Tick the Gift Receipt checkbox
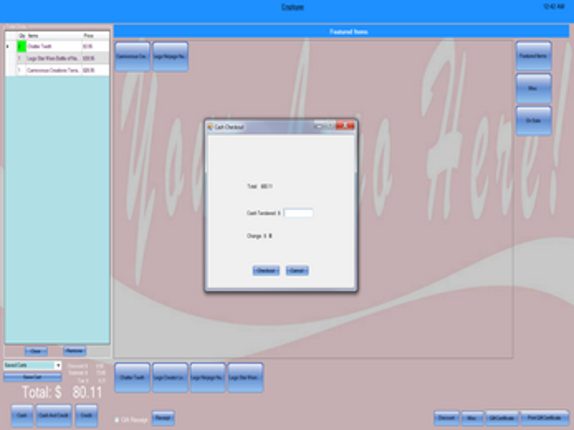 click(117, 420)
